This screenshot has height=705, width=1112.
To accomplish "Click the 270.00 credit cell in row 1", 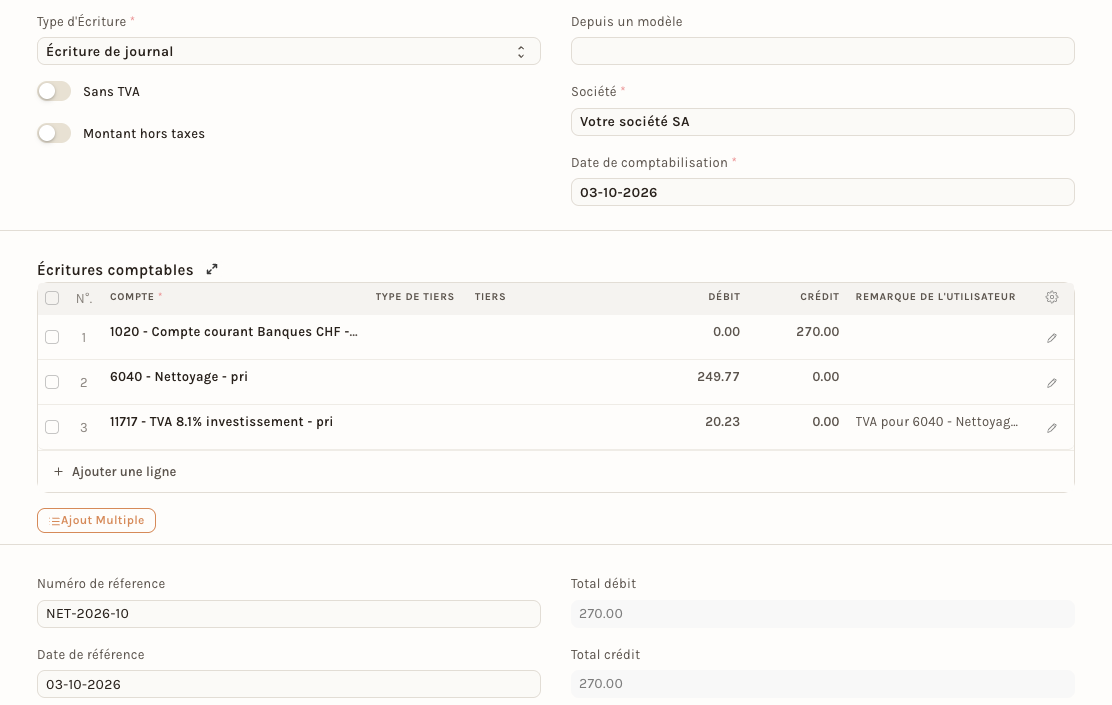I will [818, 332].
